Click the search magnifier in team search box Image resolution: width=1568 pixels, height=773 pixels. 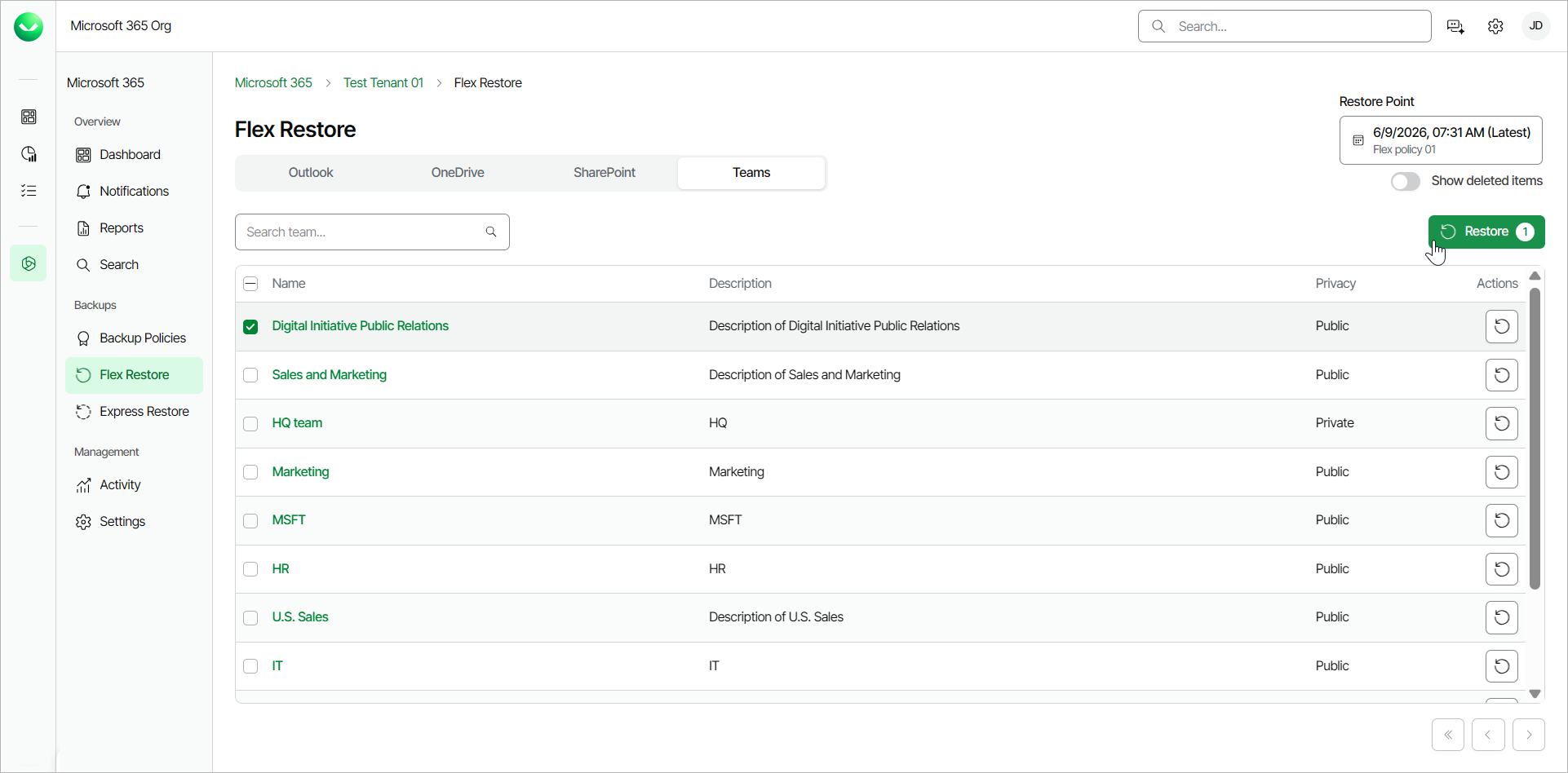pyautogui.click(x=491, y=232)
